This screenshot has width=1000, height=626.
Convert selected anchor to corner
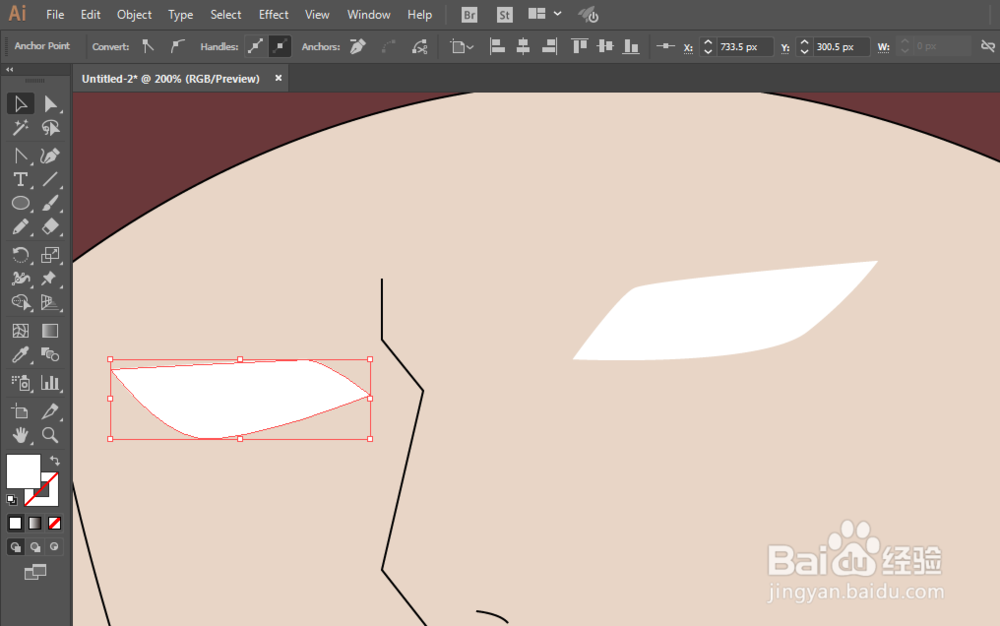click(148, 47)
